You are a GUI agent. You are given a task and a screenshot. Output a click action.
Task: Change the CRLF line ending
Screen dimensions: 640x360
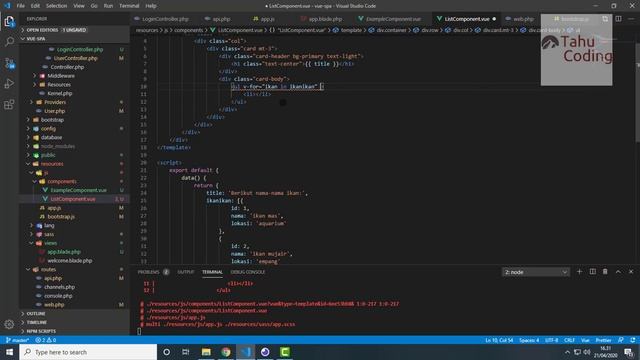[569, 340]
